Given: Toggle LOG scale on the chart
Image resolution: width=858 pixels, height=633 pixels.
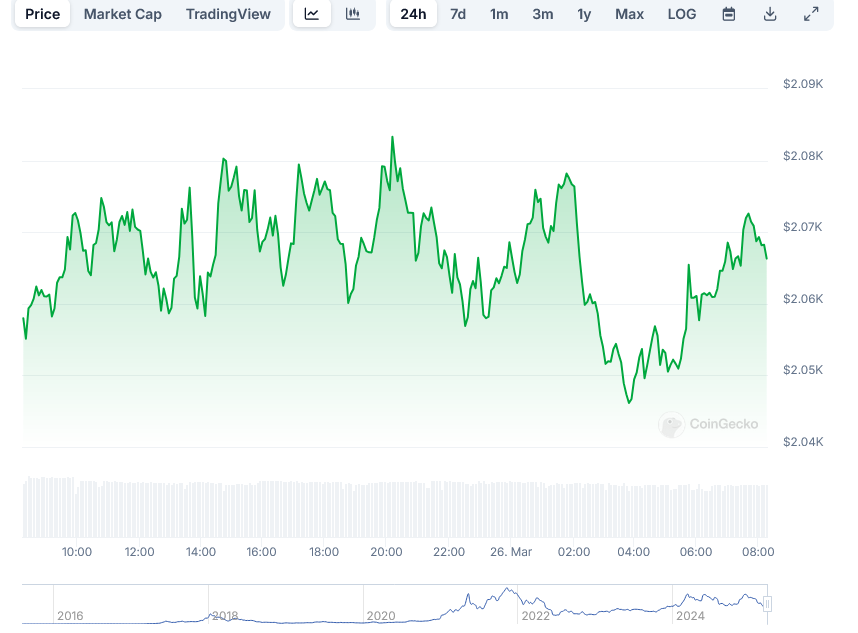Looking at the screenshot, I should coord(682,14).
